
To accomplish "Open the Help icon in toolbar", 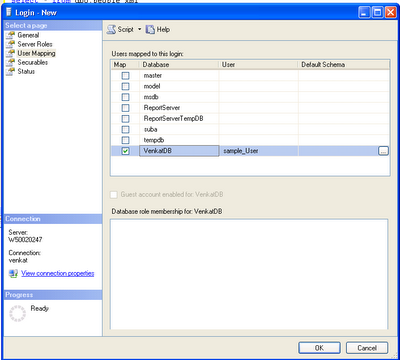I will coord(151,30).
